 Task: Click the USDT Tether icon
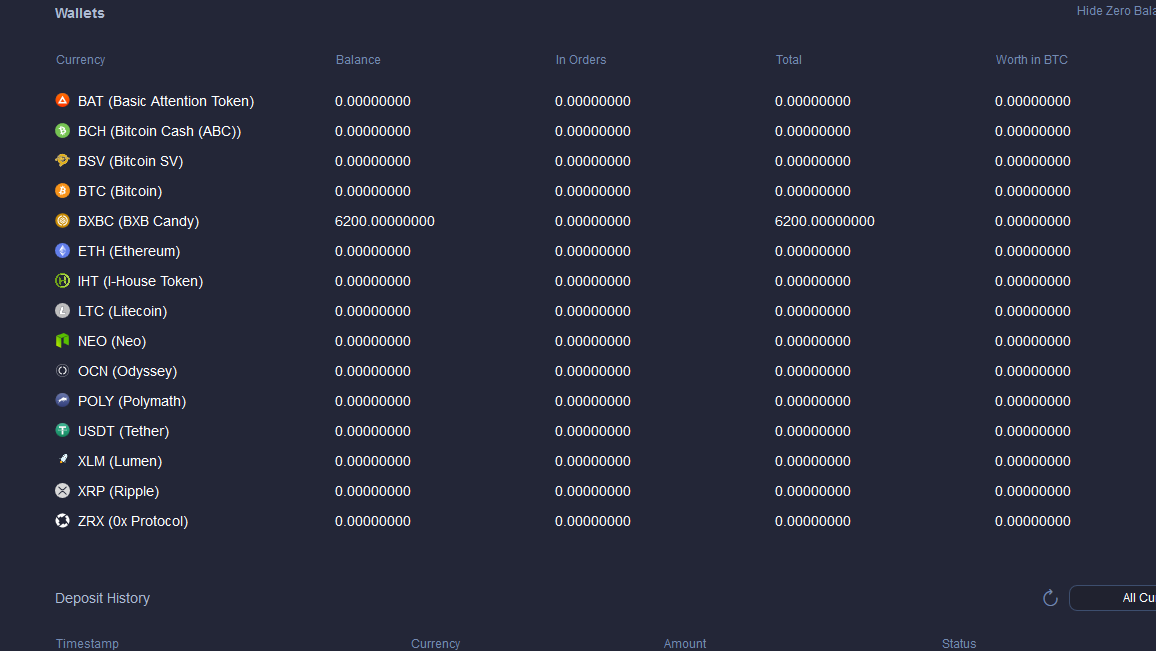(x=63, y=430)
